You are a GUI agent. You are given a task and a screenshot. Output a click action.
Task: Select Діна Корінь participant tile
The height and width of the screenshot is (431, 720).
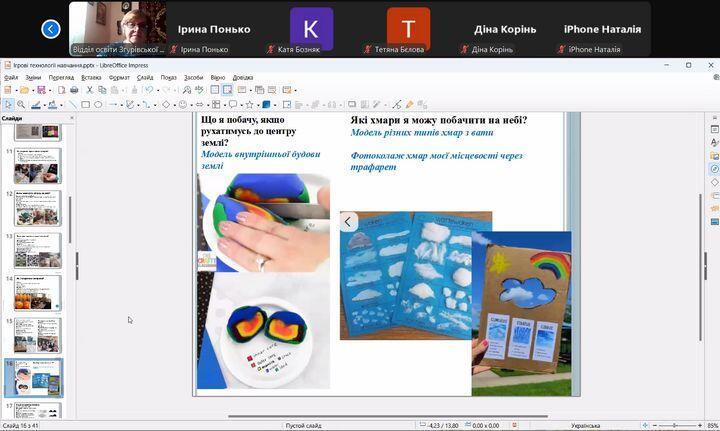505,29
